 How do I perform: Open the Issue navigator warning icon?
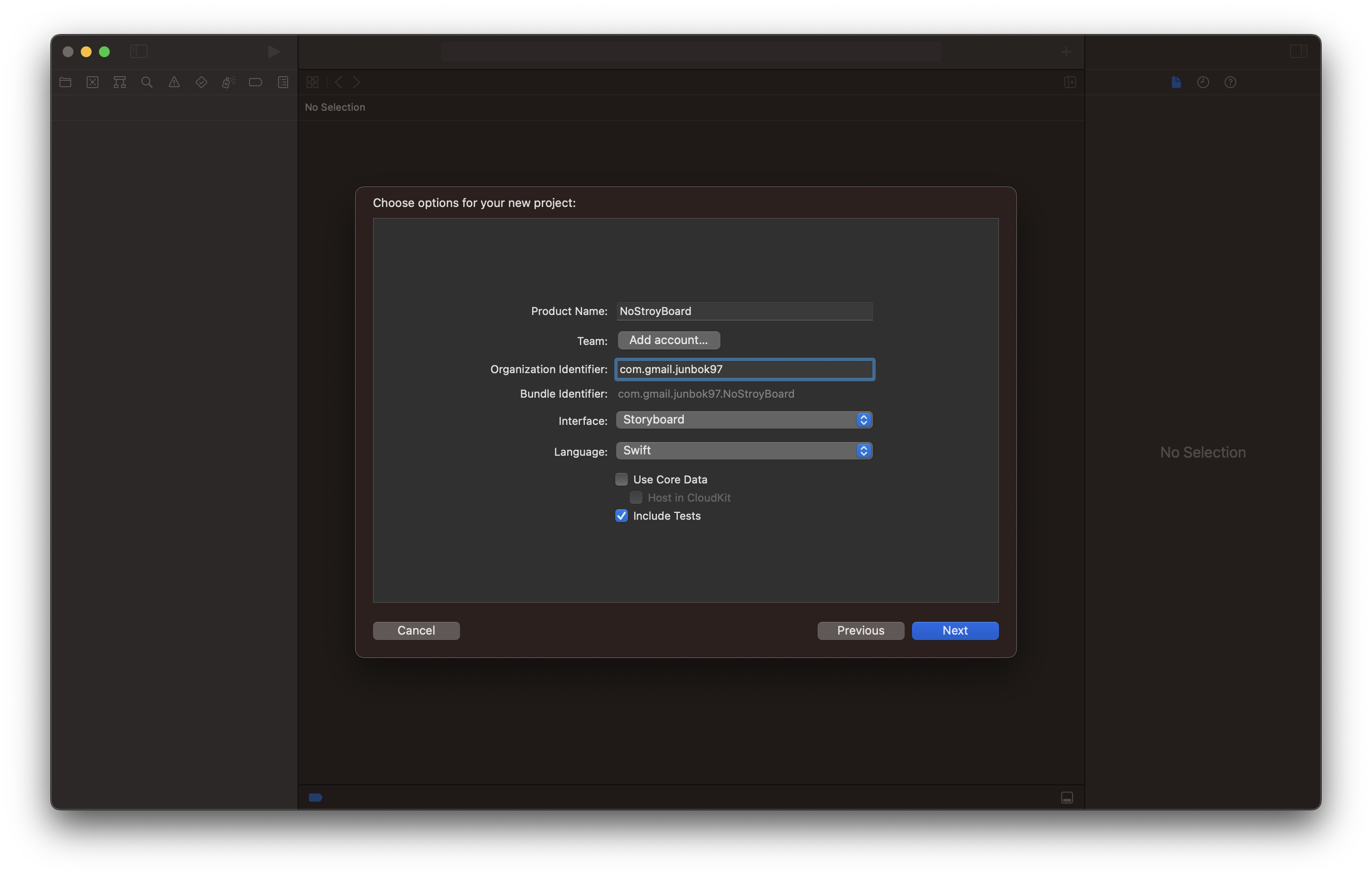pyautogui.click(x=174, y=82)
